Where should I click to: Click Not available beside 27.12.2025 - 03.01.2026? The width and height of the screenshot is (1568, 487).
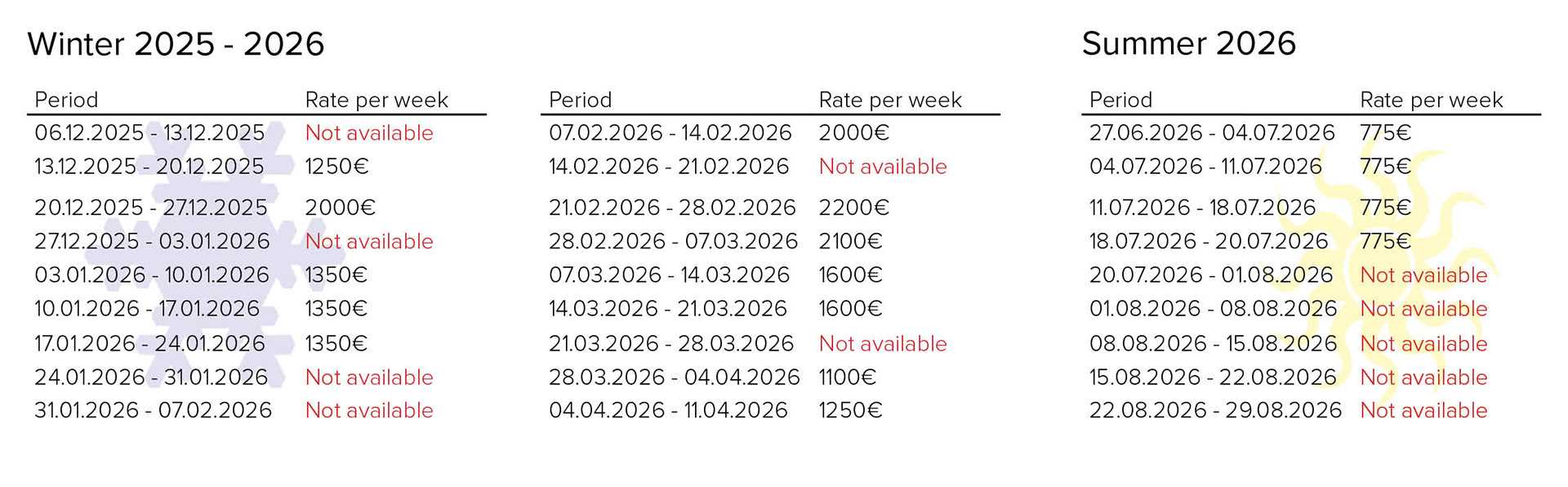point(369,242)
